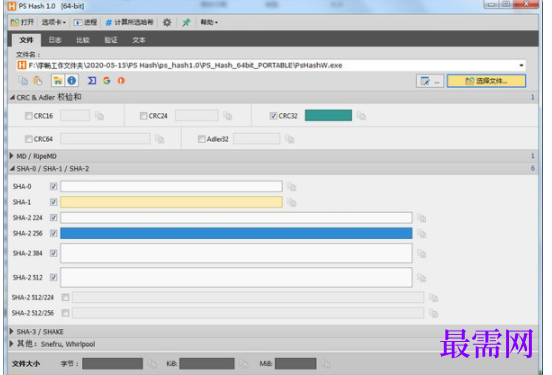The height and width of the screenshot is (375, 552).
Task: Expand the MD / RipeMD section
Action: tap(12, 156)
